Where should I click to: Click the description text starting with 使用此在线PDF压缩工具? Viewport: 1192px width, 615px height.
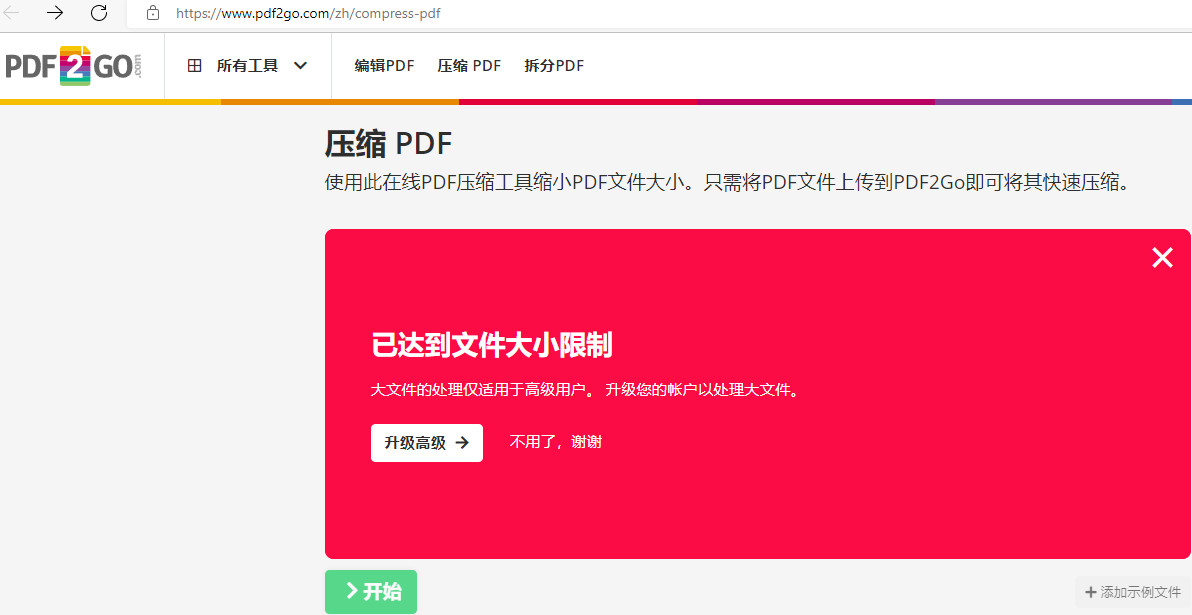727,183
